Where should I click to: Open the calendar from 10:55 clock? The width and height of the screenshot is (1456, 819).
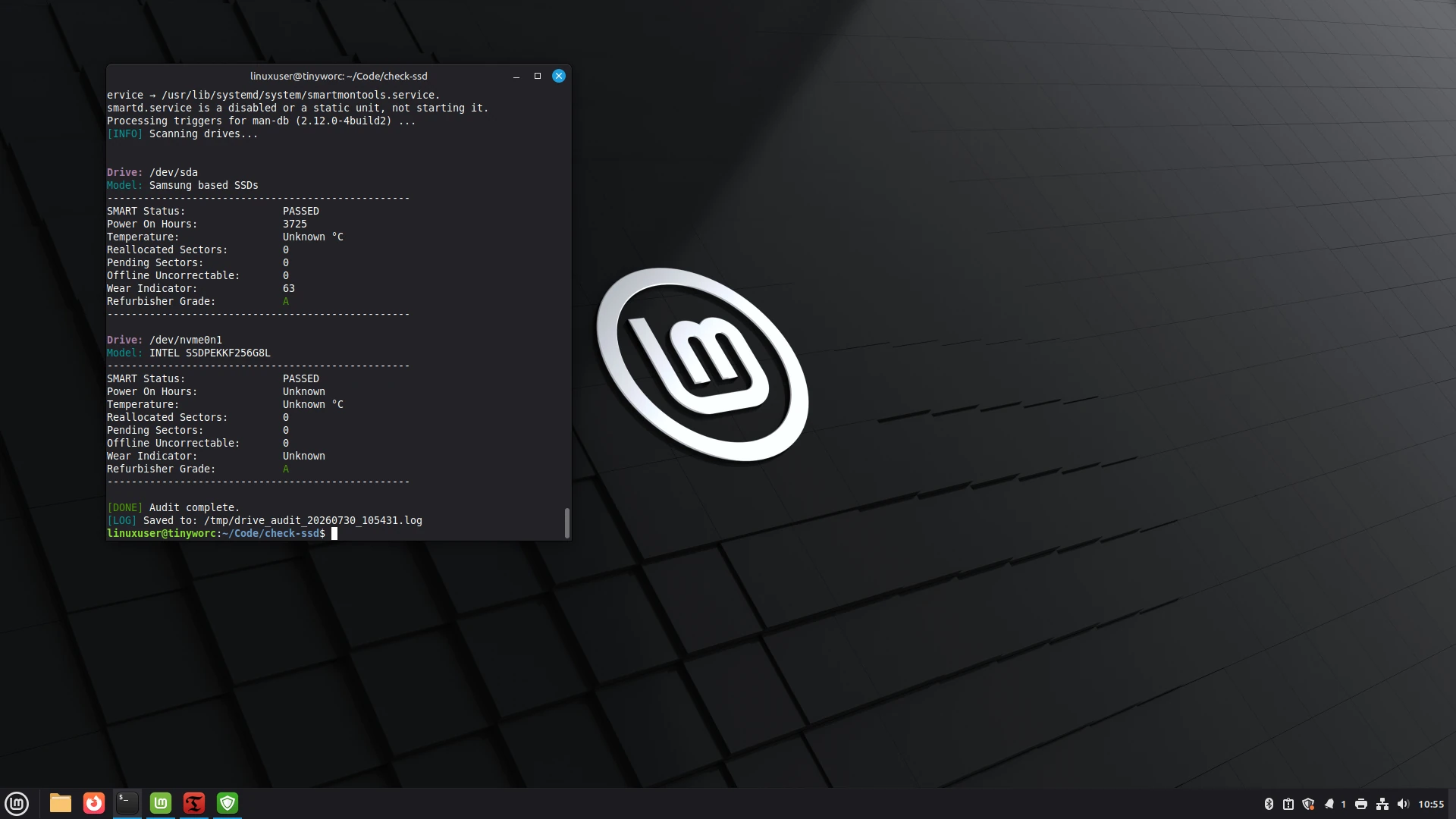click(1431, 804)
